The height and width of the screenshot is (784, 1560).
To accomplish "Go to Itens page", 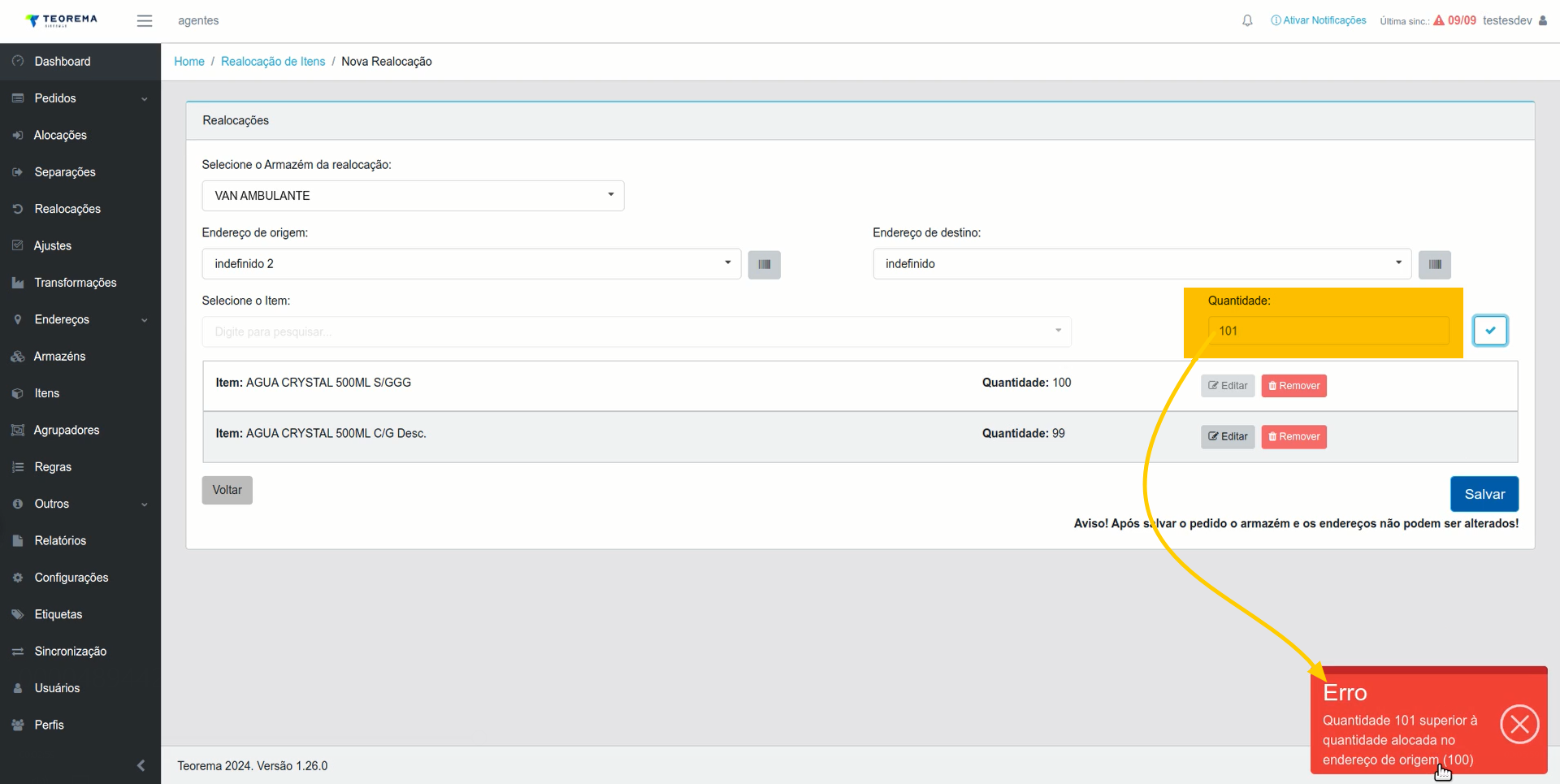I will (x=80, y=393).
